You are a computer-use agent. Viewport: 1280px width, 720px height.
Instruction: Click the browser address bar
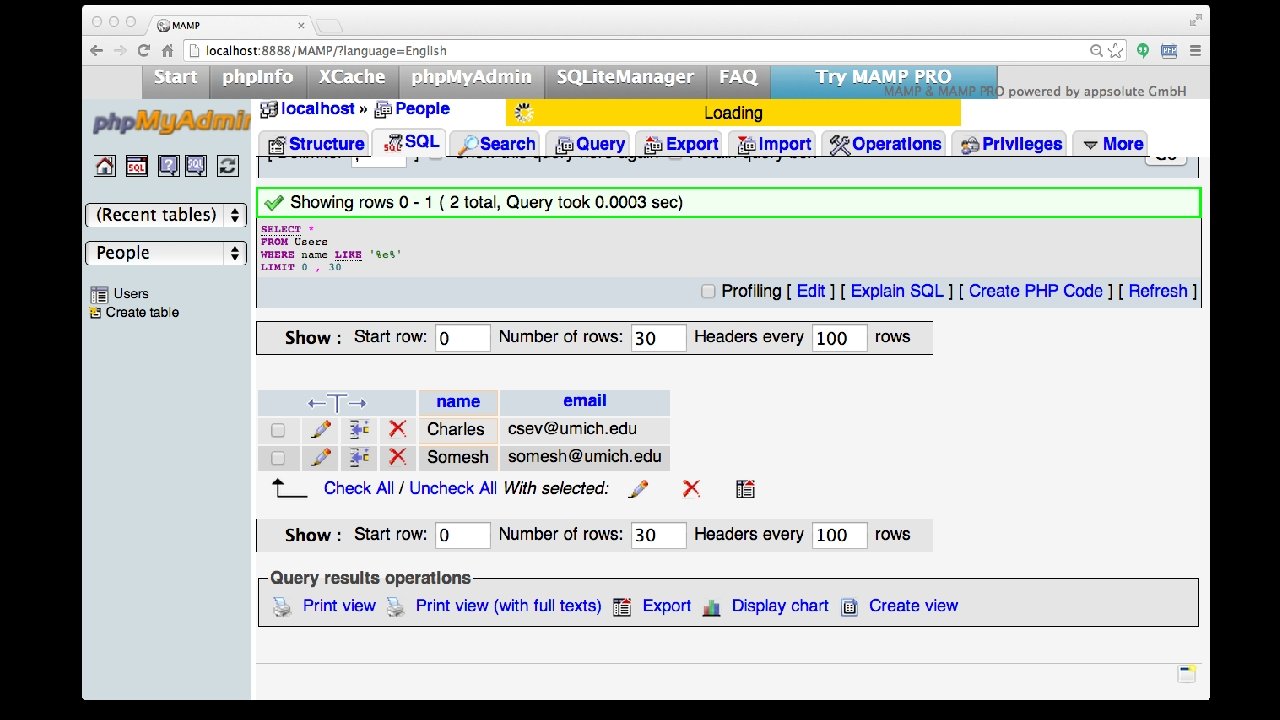645,50
